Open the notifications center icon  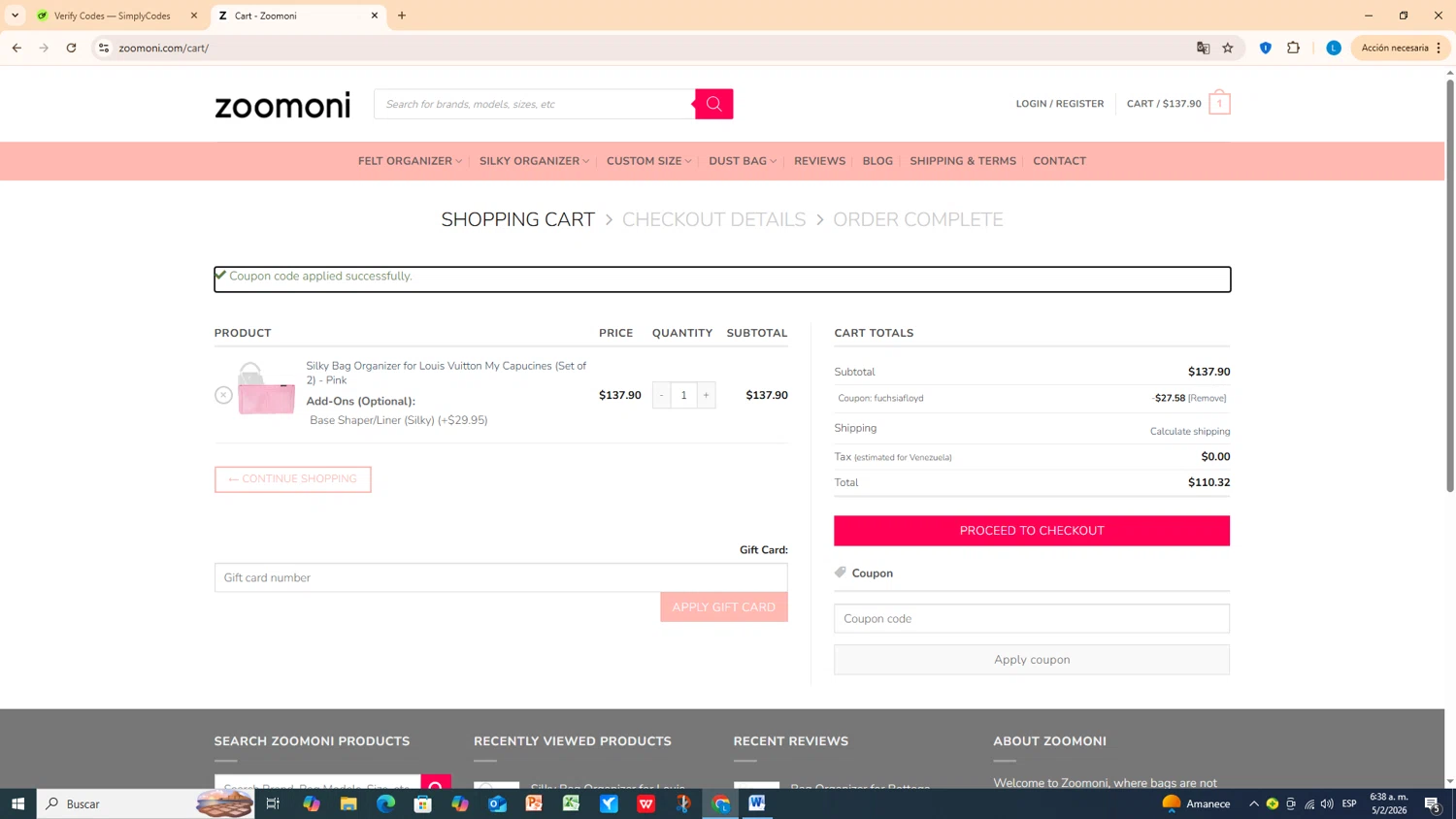click(1433, 803)
